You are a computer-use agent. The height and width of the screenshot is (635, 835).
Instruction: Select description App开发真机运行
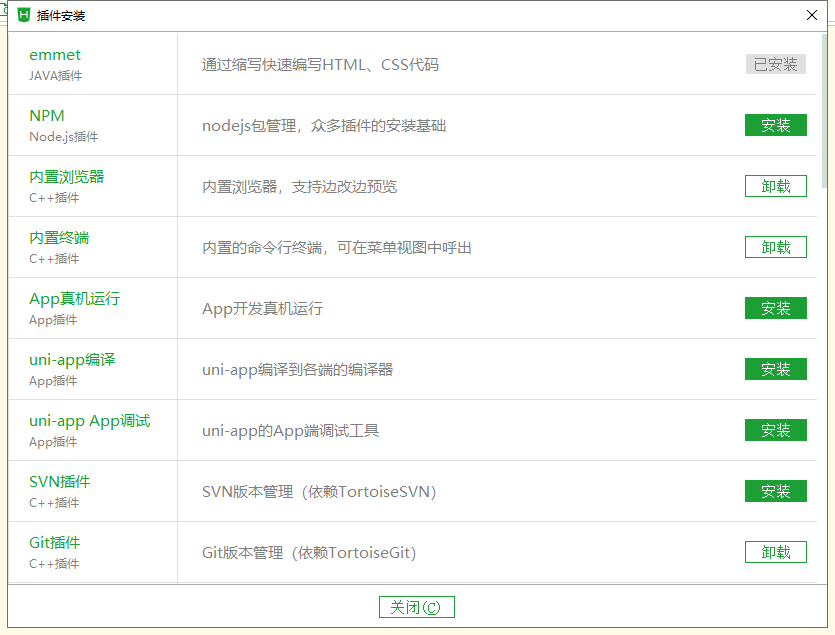(x=263, y=308)
